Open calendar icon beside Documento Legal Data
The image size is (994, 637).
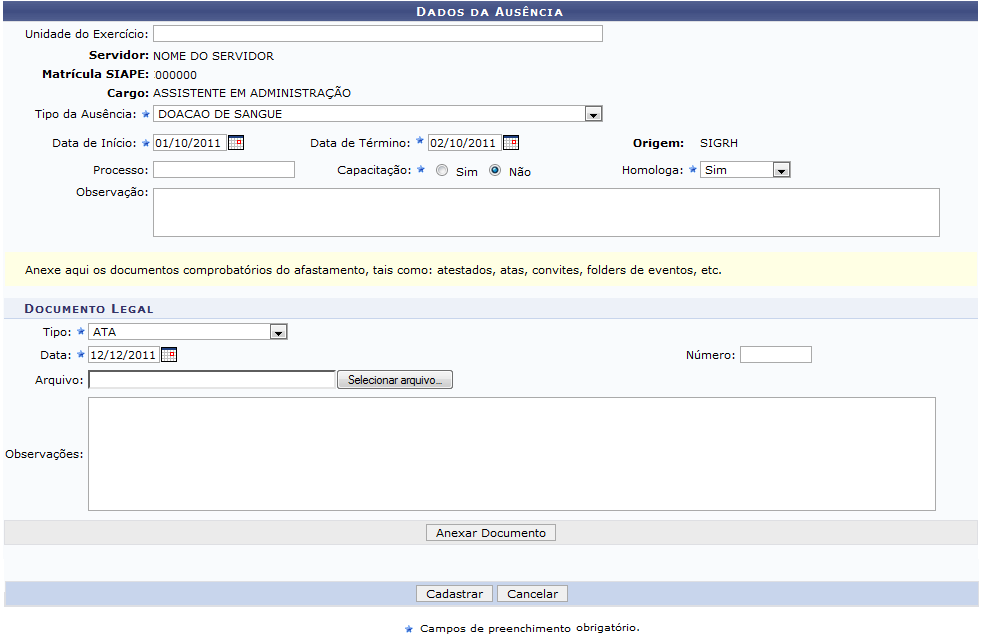[x=169, y=355]
